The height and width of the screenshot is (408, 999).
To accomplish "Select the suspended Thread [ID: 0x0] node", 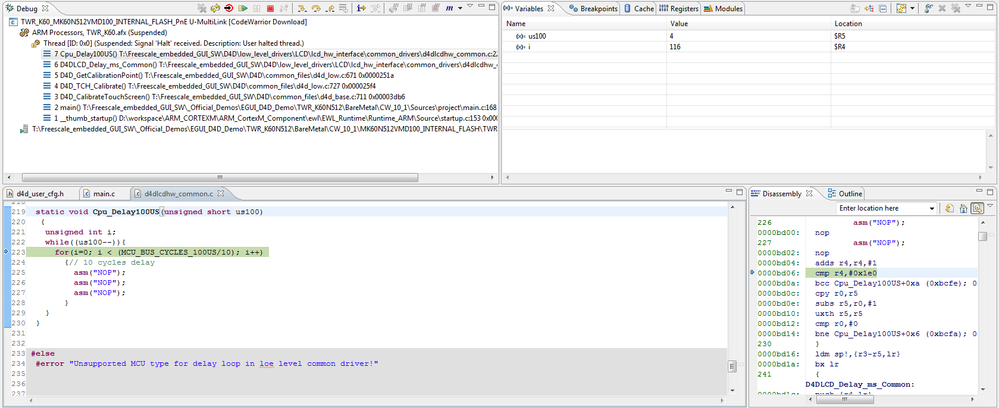I will tap(168, 43).
